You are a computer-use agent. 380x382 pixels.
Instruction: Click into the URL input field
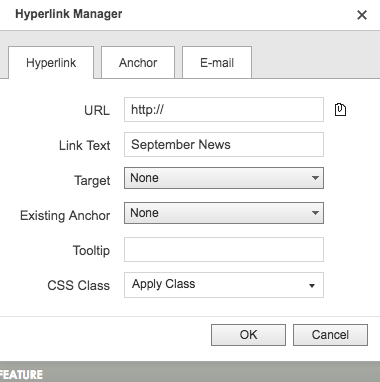tap(224, 110)
